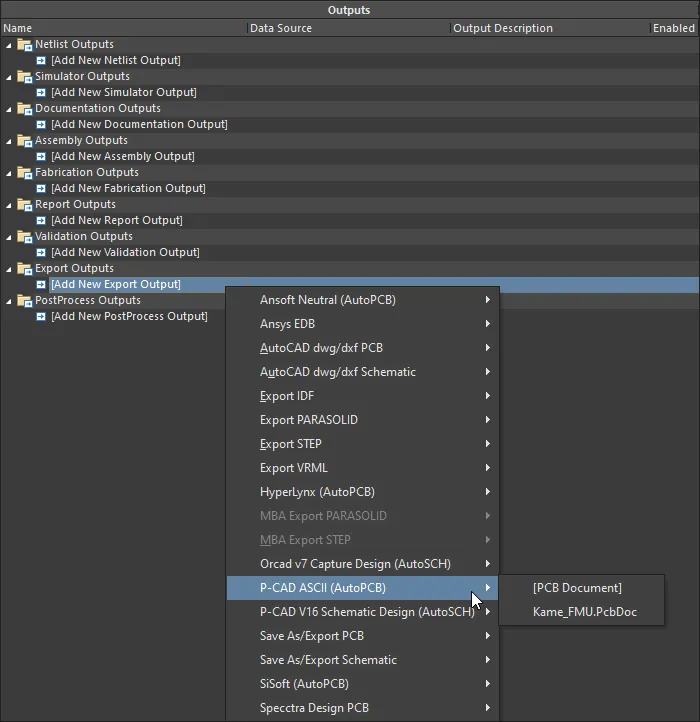Click the Simulator Outputs folder icon
Viewport: 700px width, 722px height.
[x=24, y=76]
